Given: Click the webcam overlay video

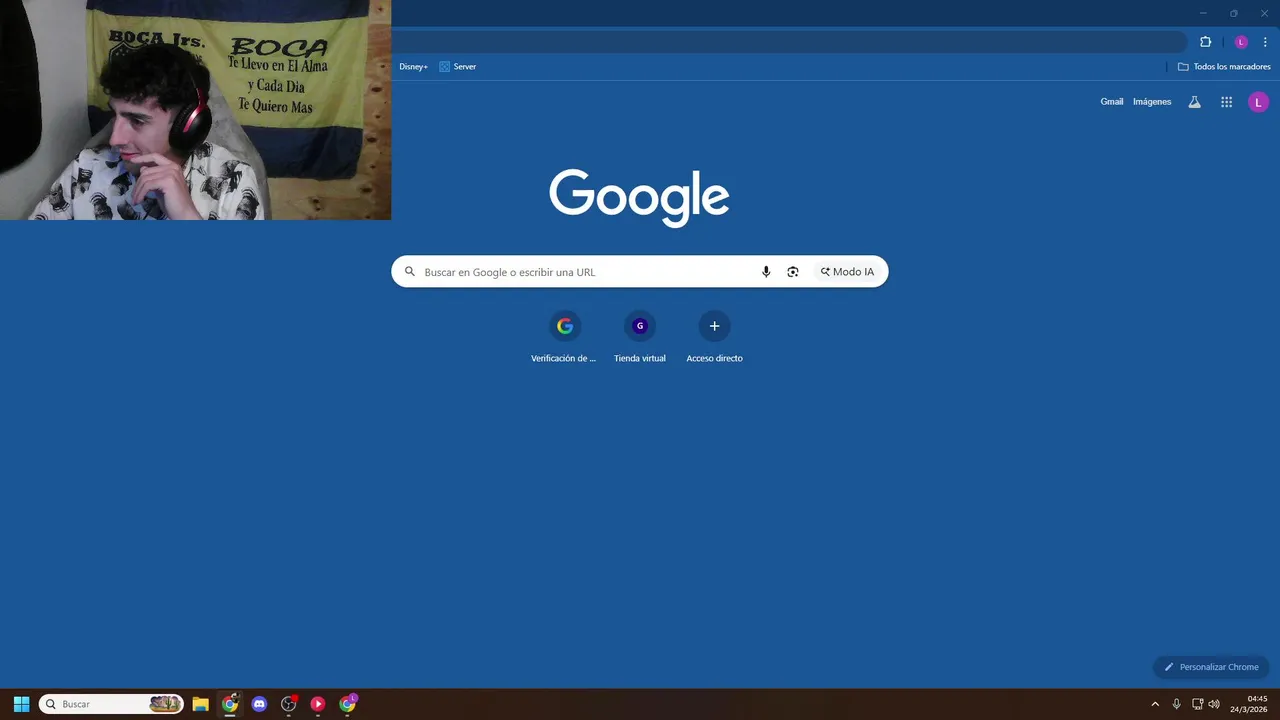Looking at the screenshot, I should [195, 110].
